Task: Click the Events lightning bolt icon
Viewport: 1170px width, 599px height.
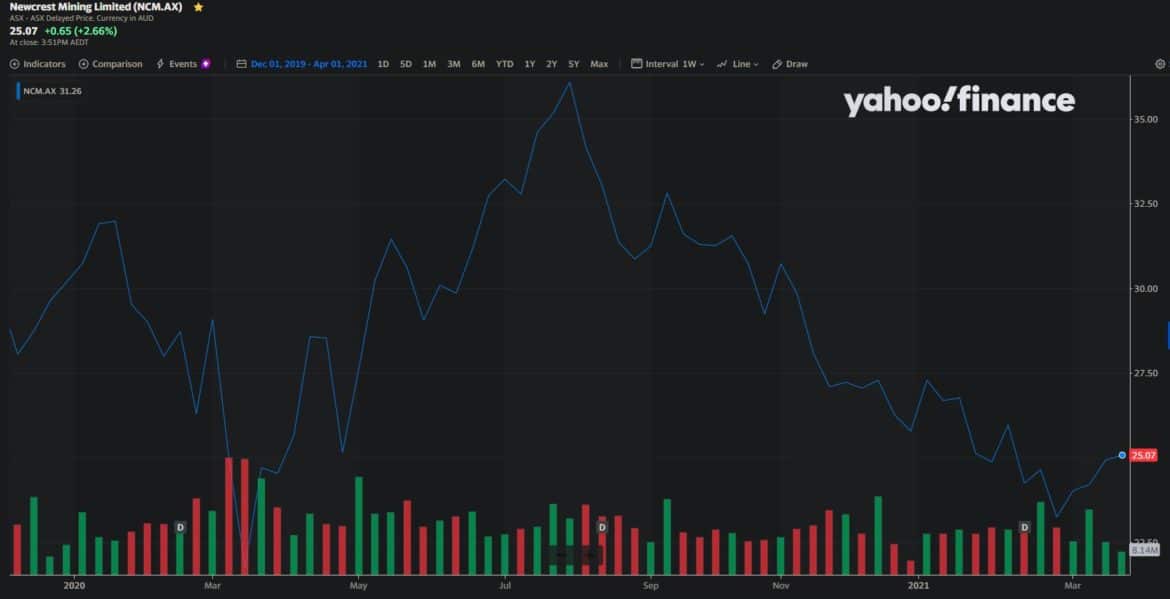Action: 160,63
